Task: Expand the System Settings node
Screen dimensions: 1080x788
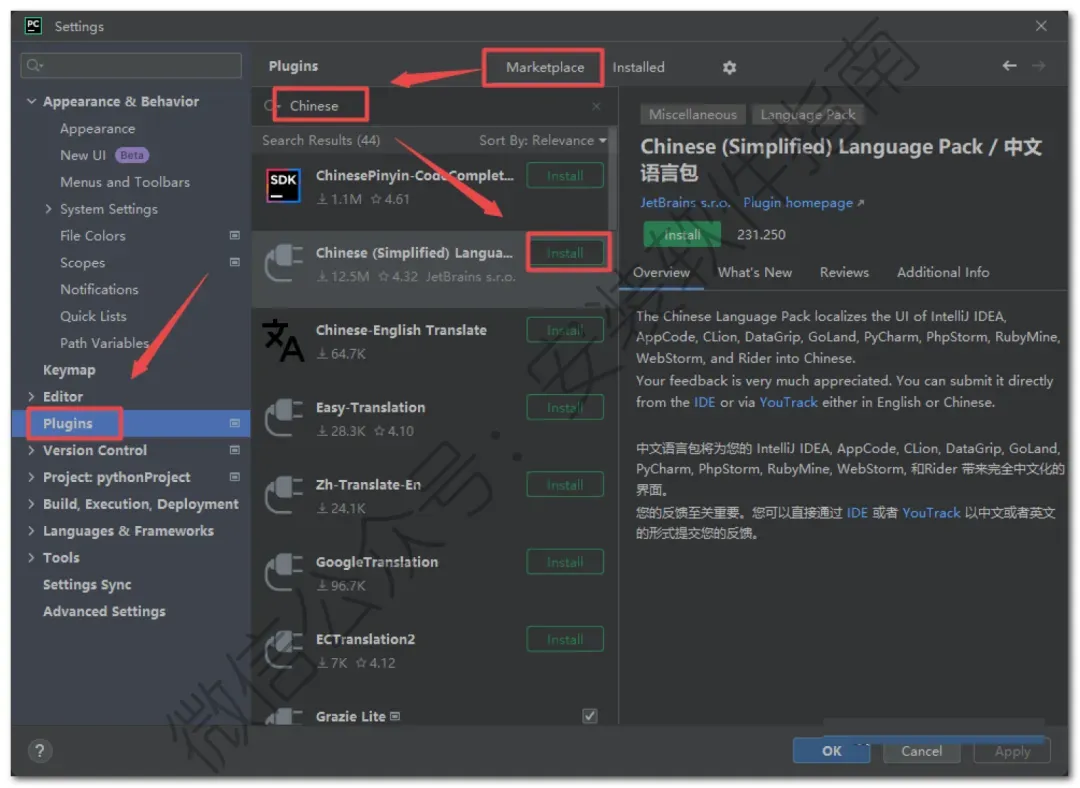Action: tap(48, 209)
